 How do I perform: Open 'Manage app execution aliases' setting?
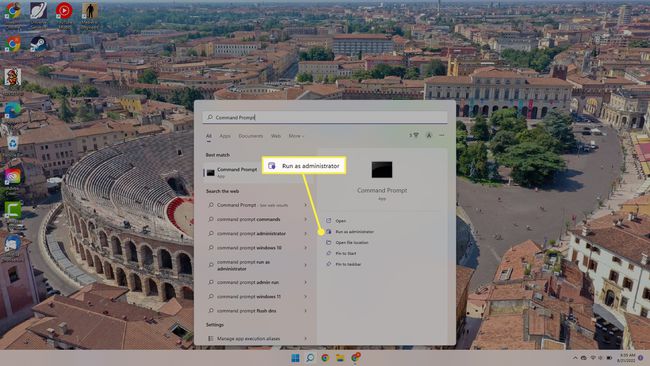(257, 339)
